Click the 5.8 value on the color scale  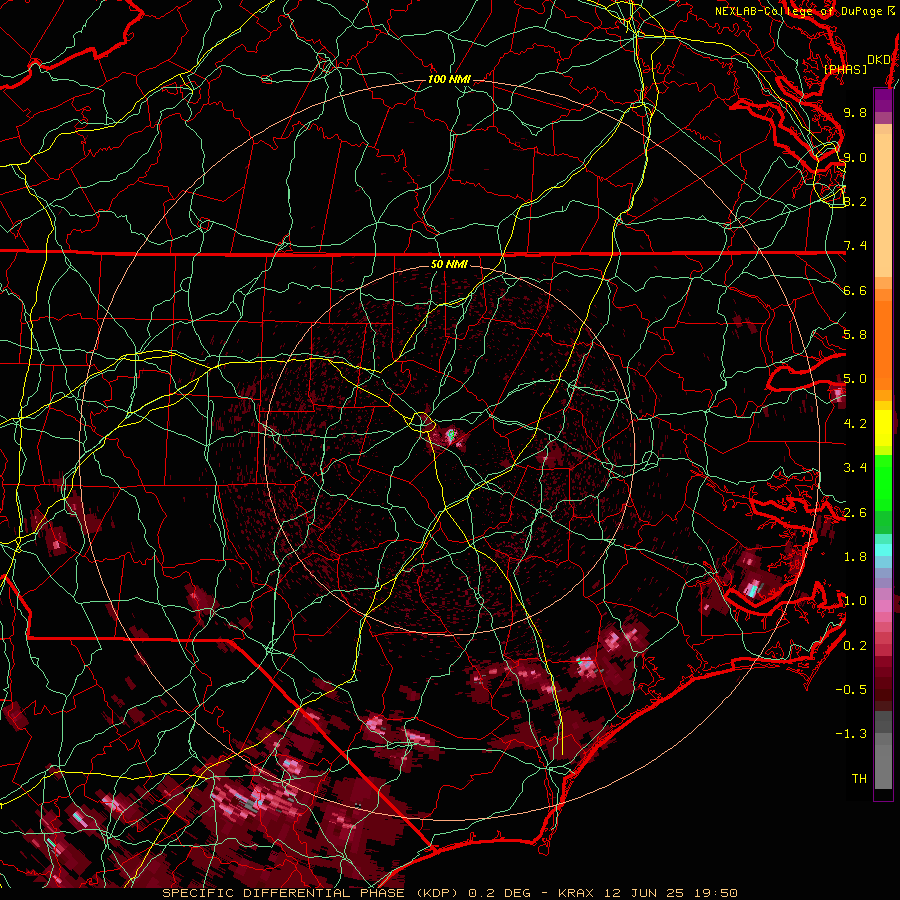(x=855, y=335)
